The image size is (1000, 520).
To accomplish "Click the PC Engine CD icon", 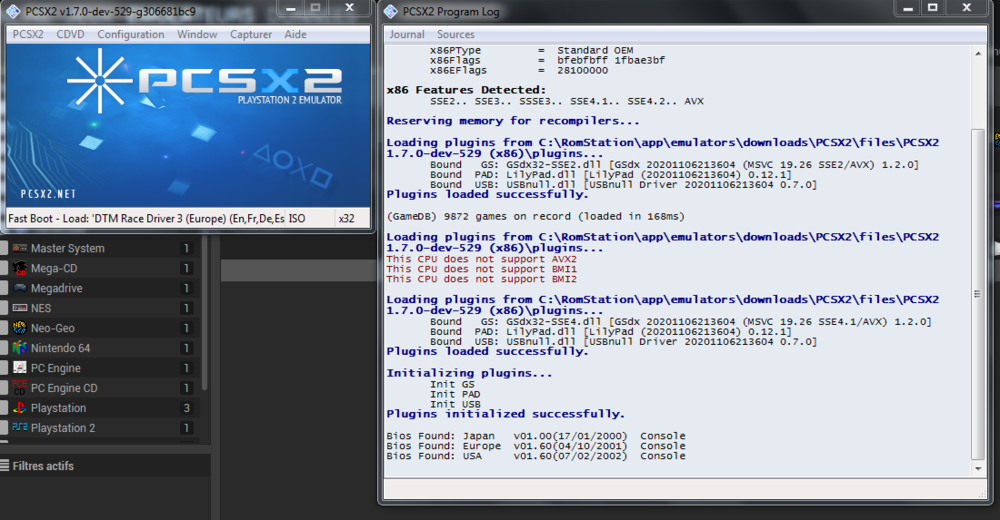I will coord(20,388).
